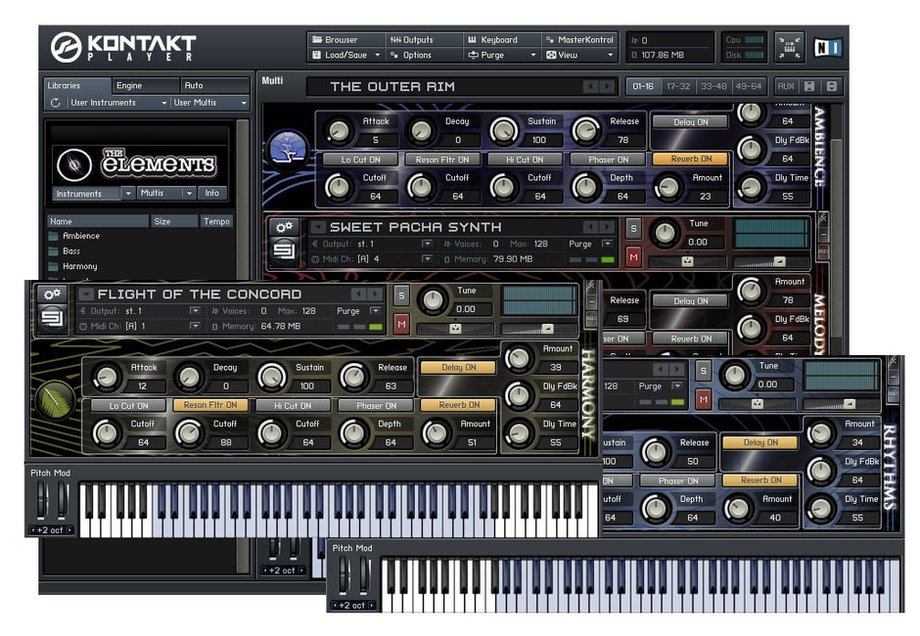Mute the Sweet Pacha Synth instrument
The height and width of the screenshot is (636, 920).
click(x=633, y=257)
